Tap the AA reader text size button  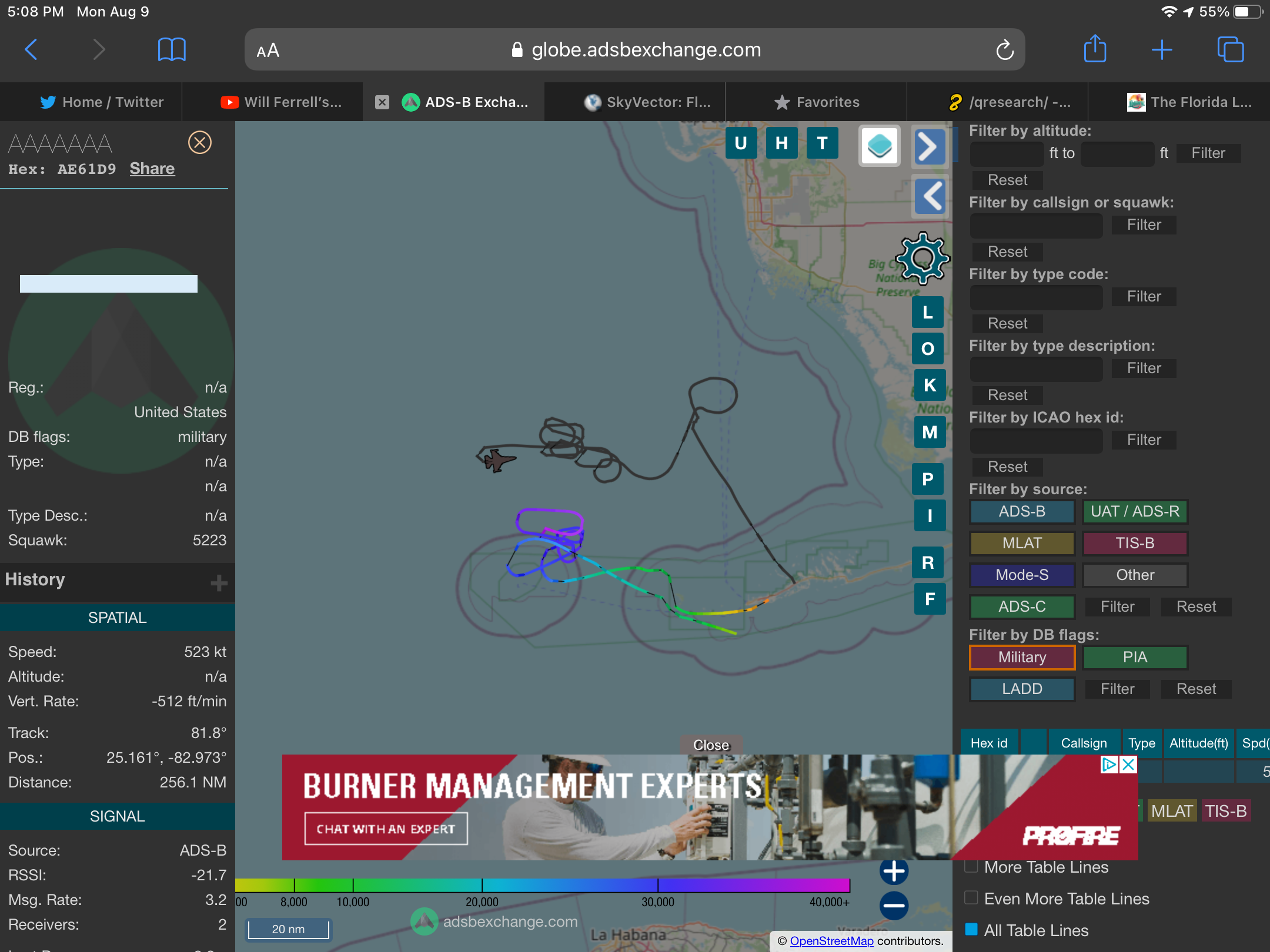coord(268,51)
